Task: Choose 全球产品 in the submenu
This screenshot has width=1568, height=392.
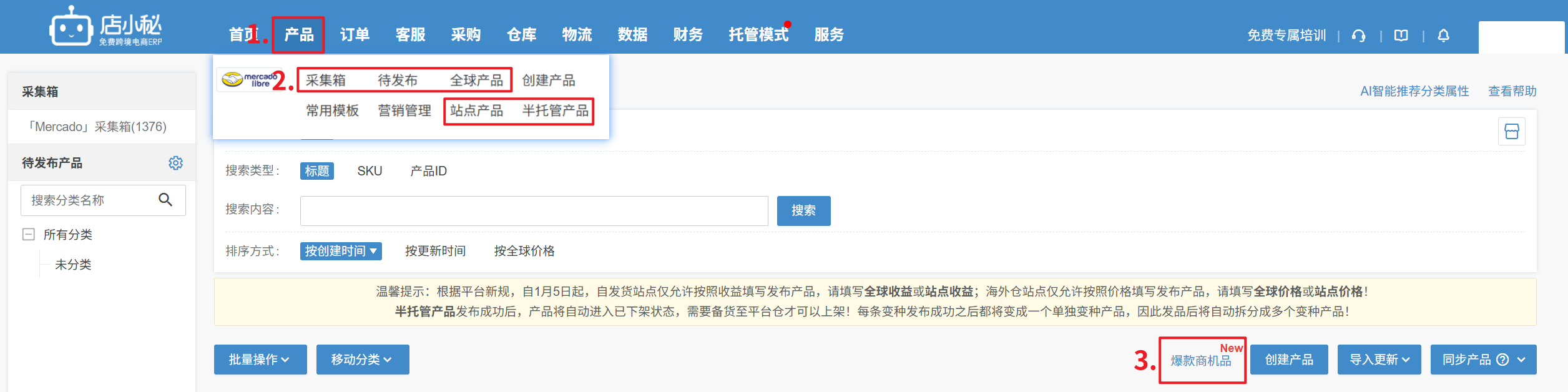Action: [476, 81]
